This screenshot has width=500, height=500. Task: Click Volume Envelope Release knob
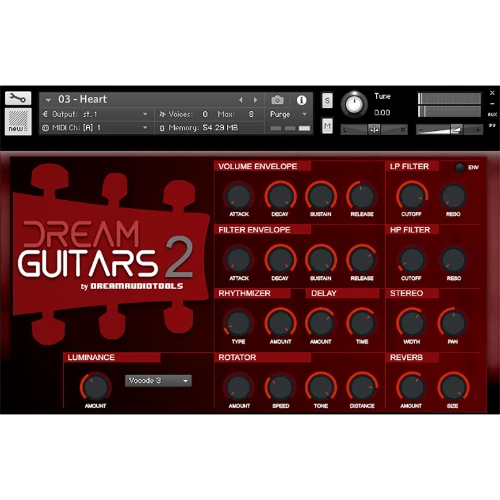click(362, 196)
